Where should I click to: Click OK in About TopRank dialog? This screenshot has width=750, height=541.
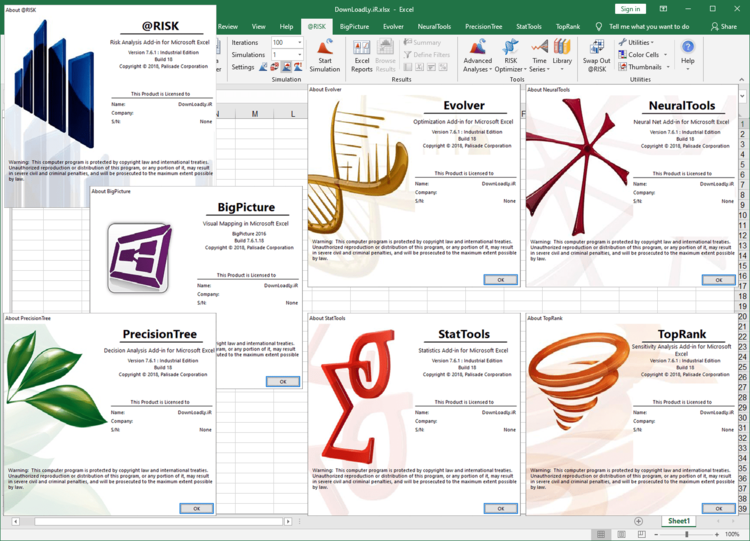pos(718,508)
